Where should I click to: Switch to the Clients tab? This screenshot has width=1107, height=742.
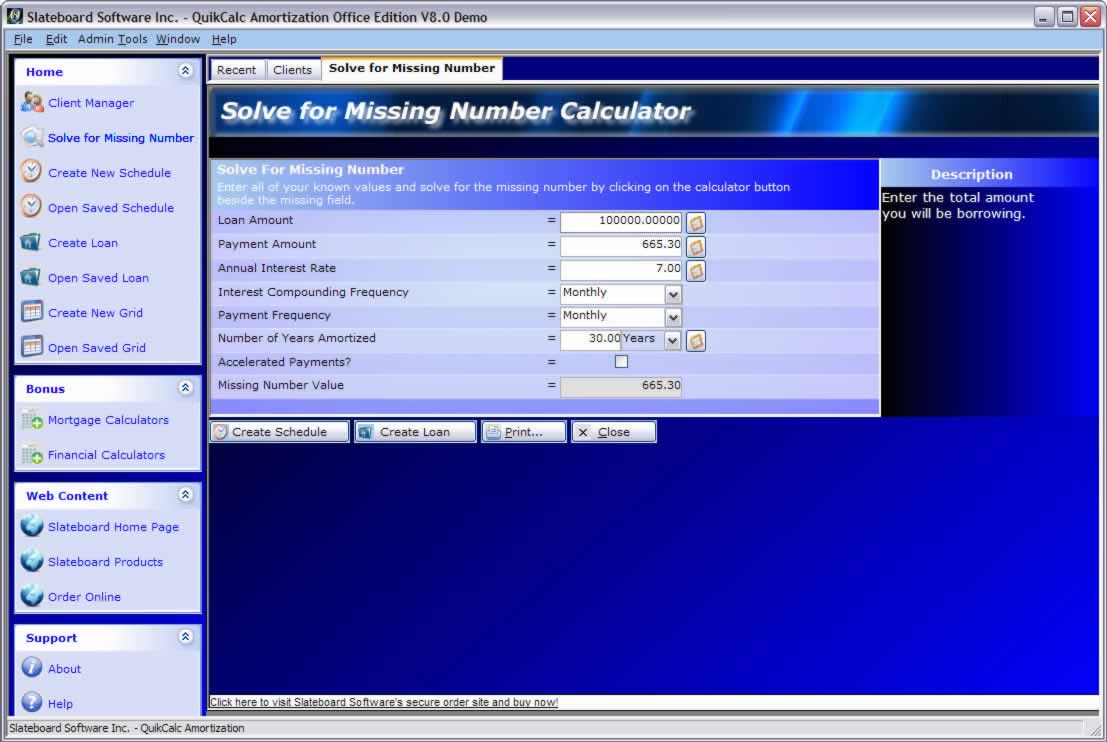[x=292, y=70]
